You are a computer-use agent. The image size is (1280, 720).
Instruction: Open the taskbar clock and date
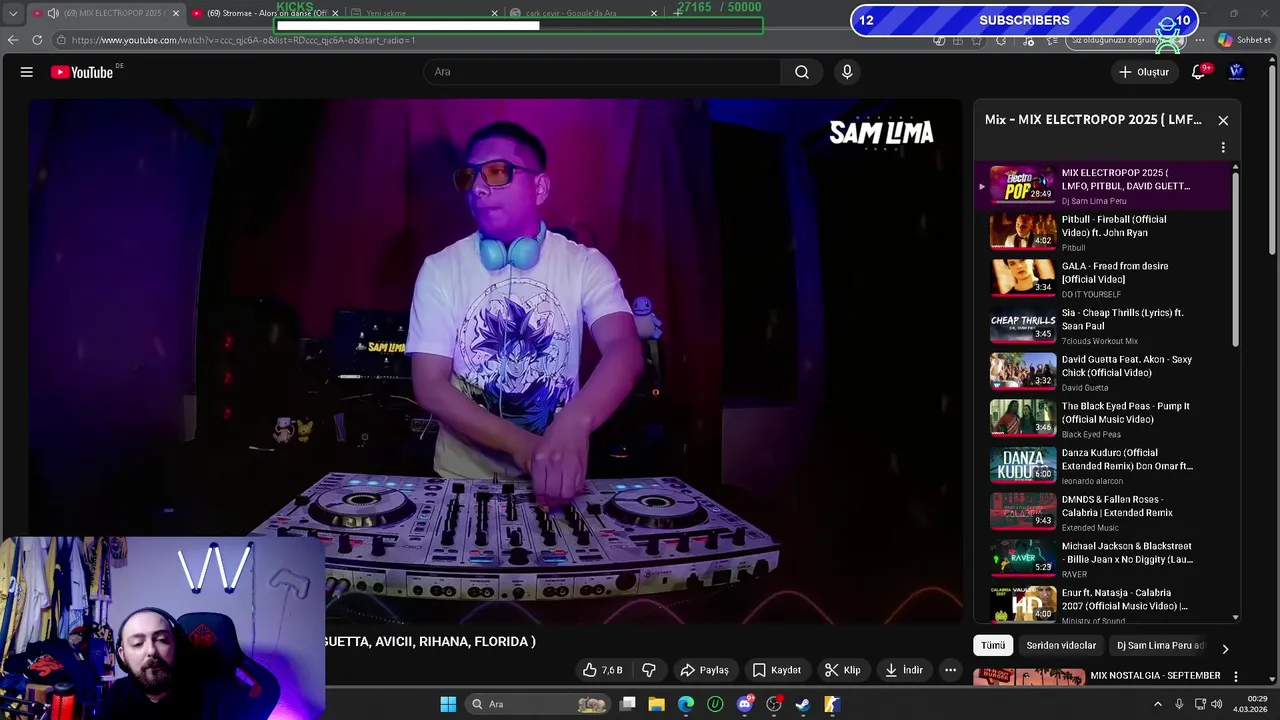pos(1250,704)
